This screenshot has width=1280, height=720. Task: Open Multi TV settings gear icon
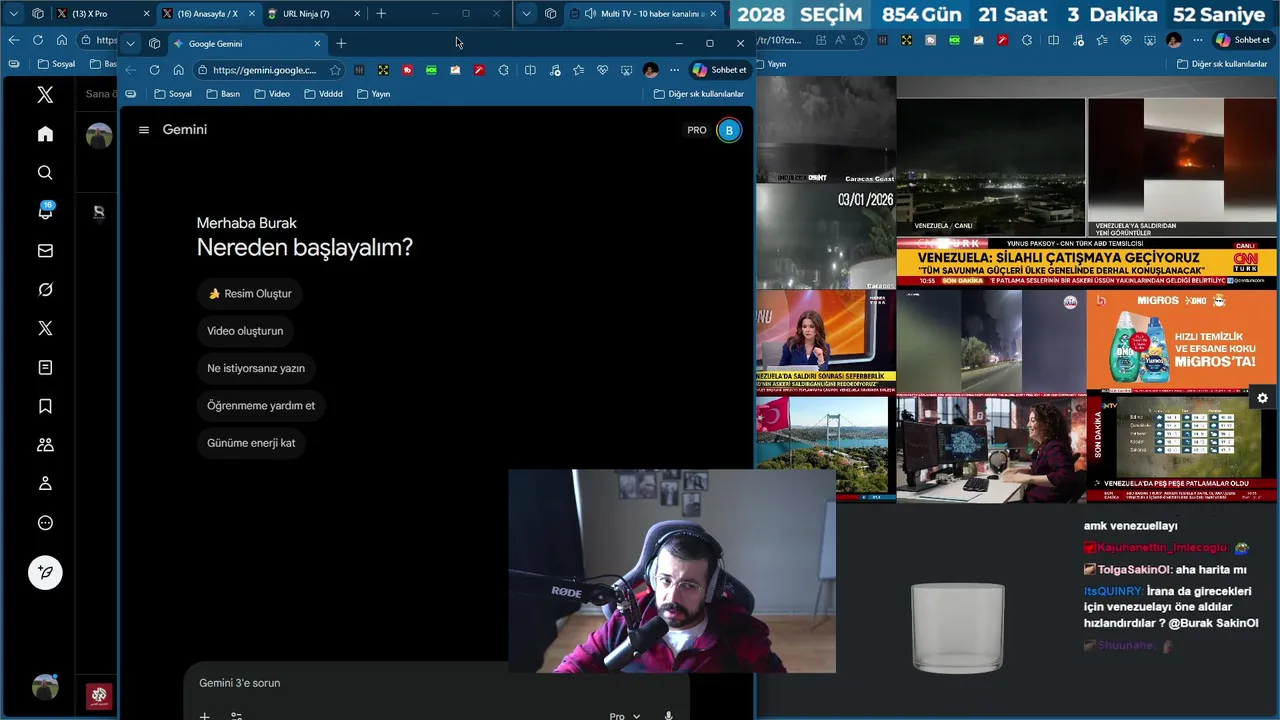1262,398
